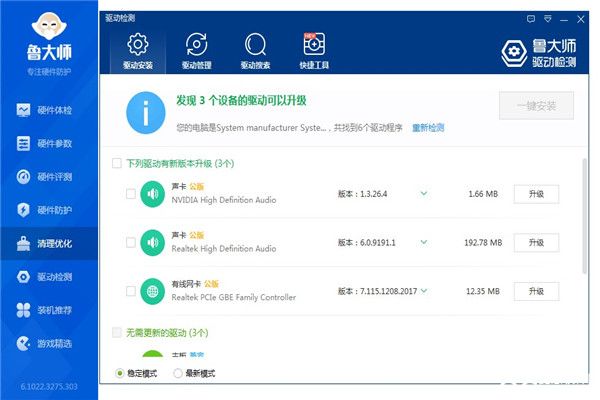This screenshot has height=400, width=600.
Task: Click 无需更新的驱动 (3个) label
Action: pyautogui.click(x=167, y=333)
